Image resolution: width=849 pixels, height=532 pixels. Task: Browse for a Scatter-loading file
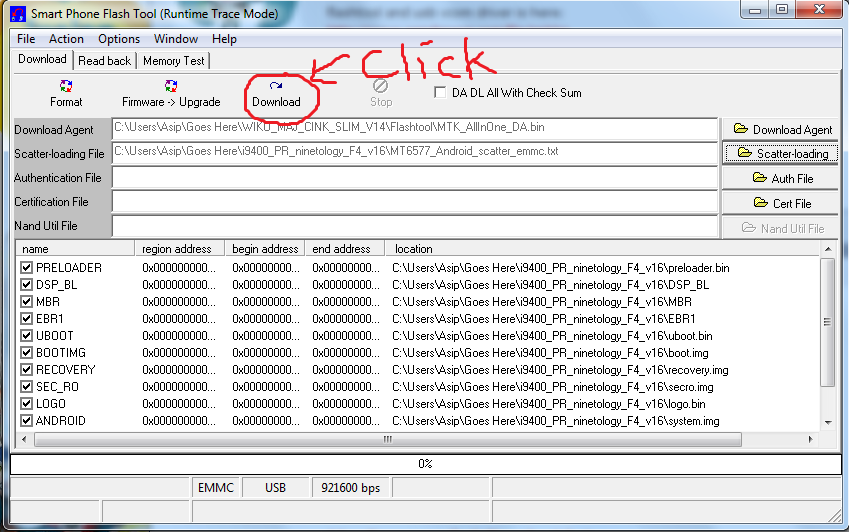click(x=782, y=153)
